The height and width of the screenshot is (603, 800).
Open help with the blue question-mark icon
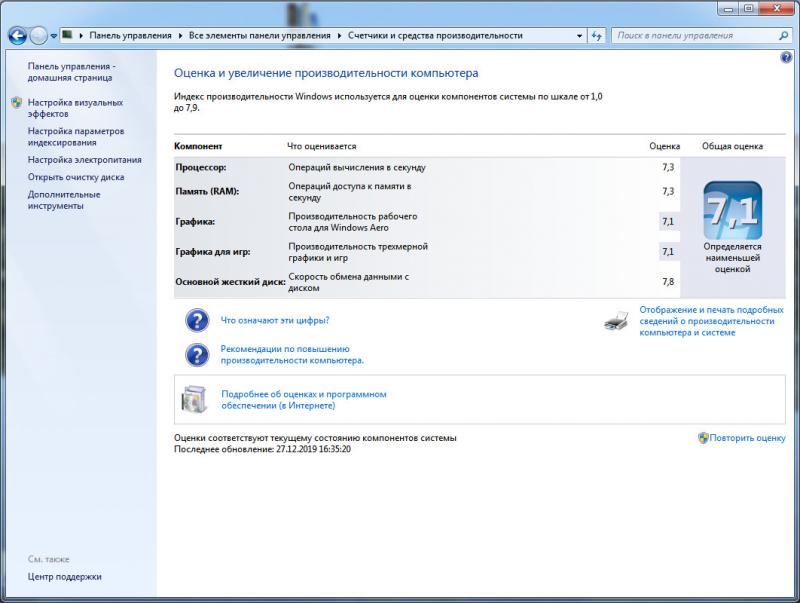tap(786, 57)
